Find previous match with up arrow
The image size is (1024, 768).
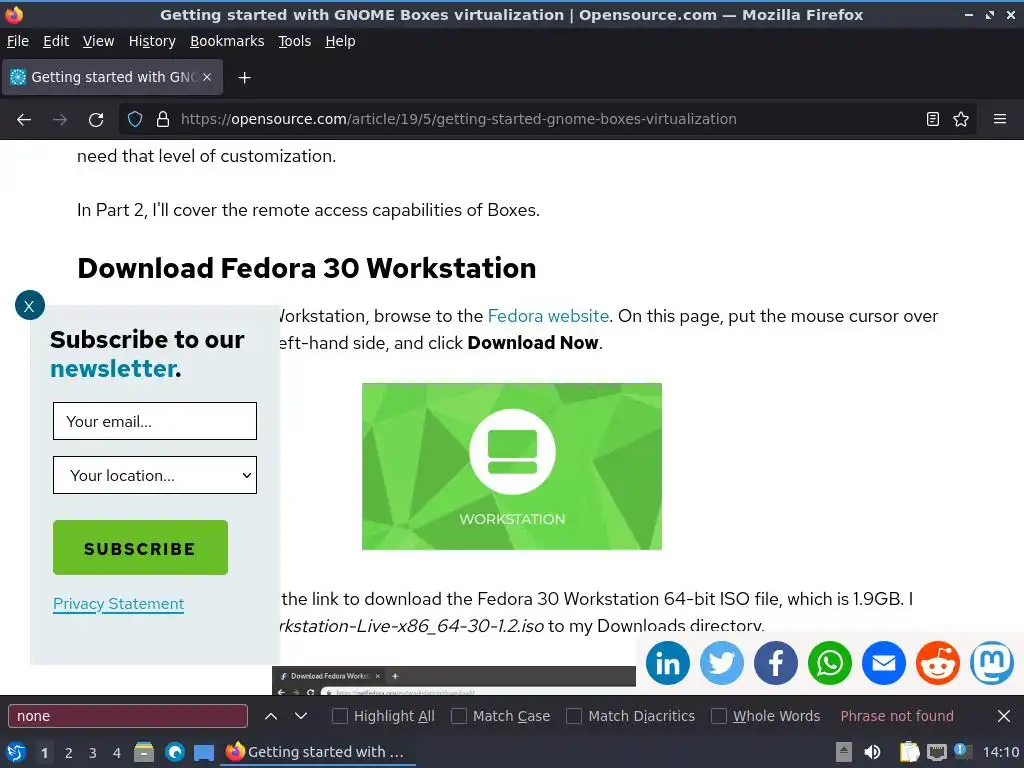point(271,716)
